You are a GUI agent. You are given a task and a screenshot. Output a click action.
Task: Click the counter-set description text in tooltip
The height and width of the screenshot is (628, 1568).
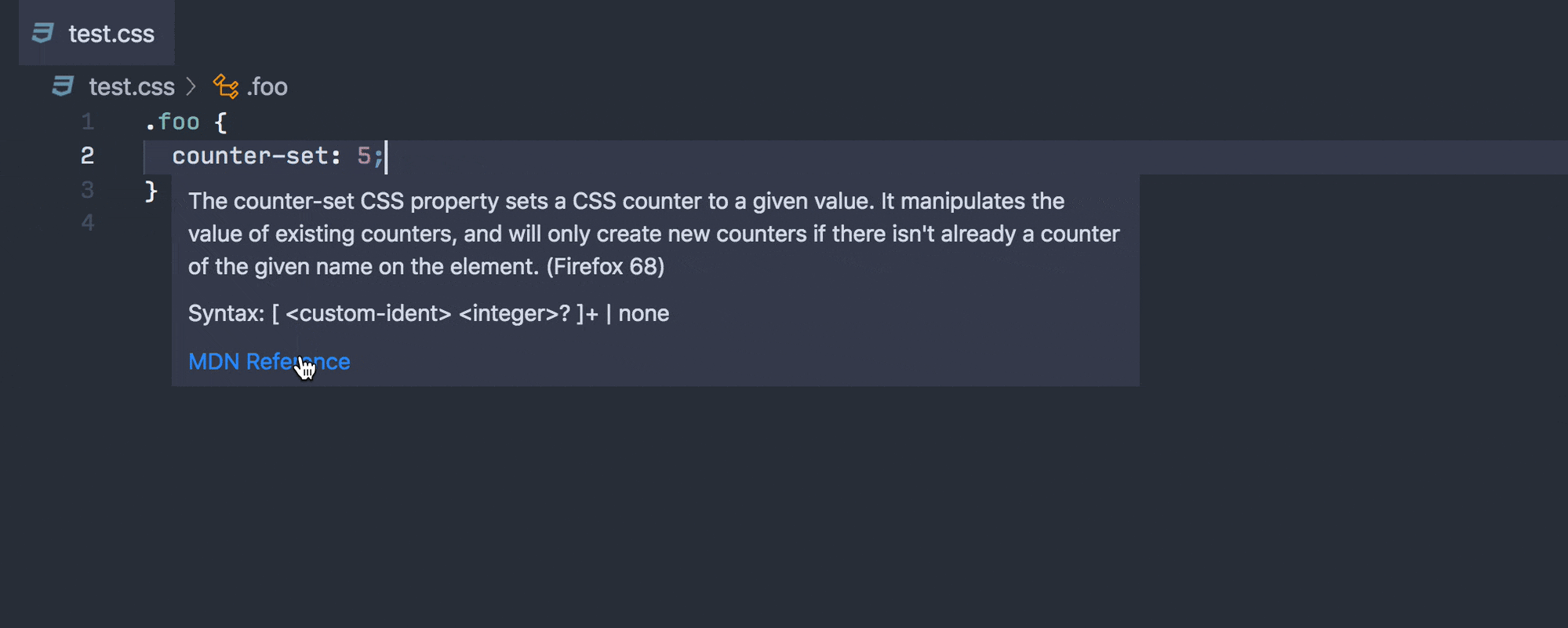point(654,234)
